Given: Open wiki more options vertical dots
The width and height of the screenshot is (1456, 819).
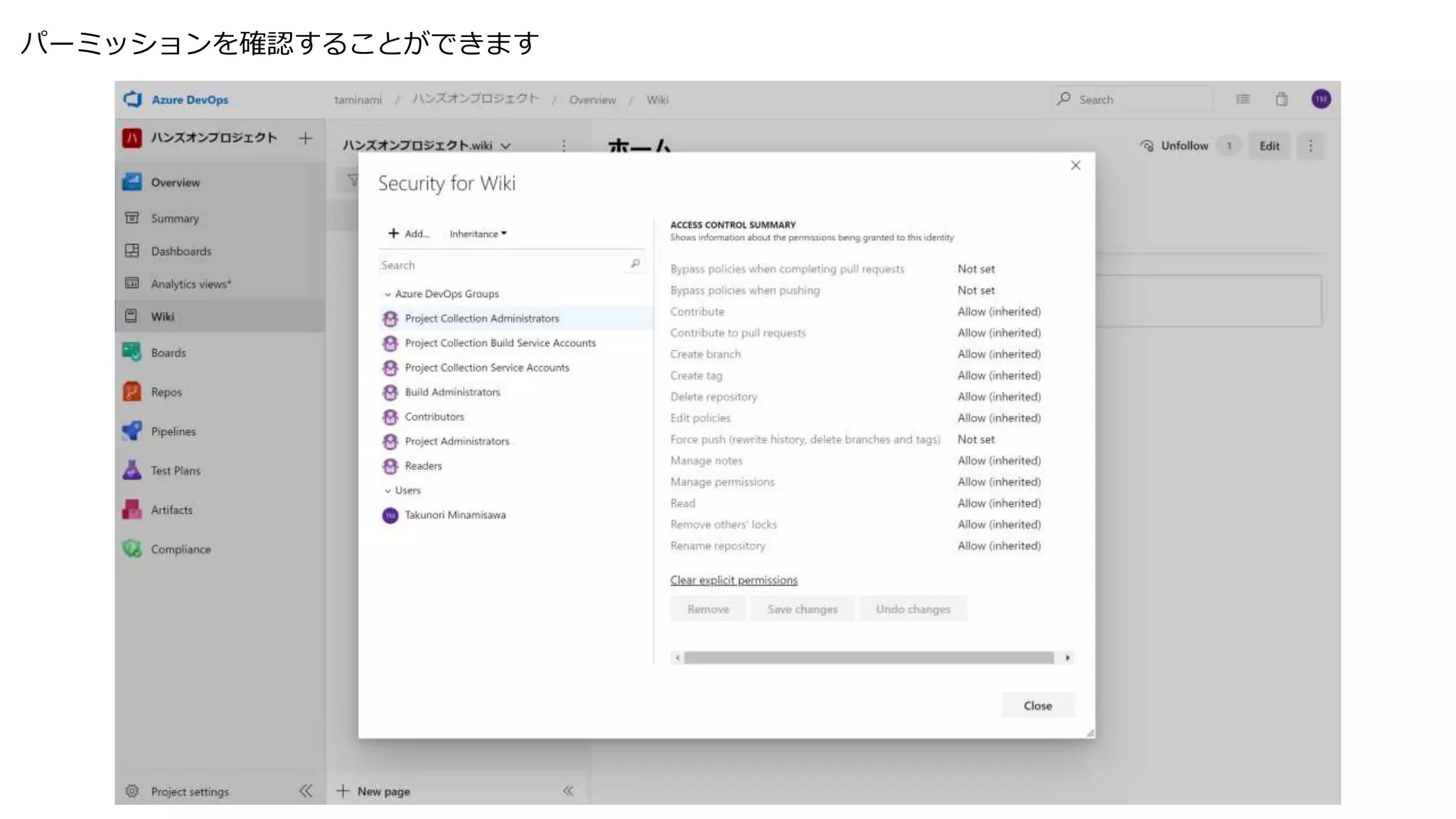Looking at the screenshot, I should 564,146.
